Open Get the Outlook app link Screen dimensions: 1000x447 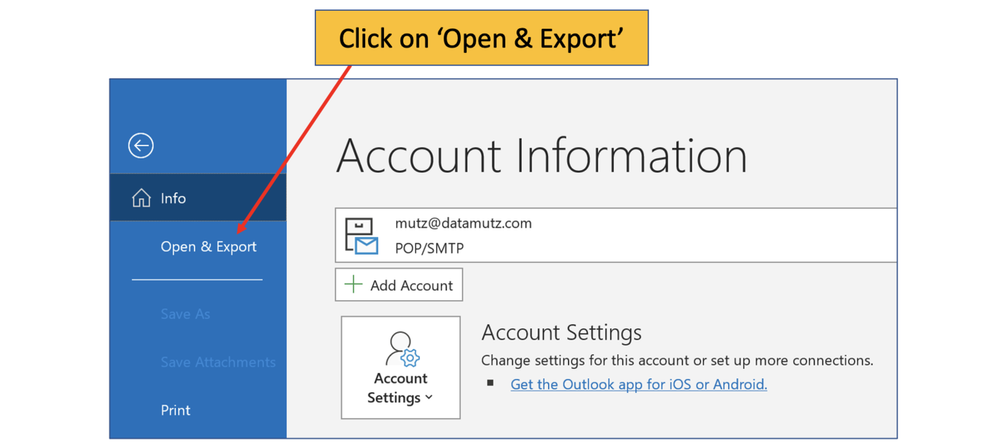tap(638, 385)
